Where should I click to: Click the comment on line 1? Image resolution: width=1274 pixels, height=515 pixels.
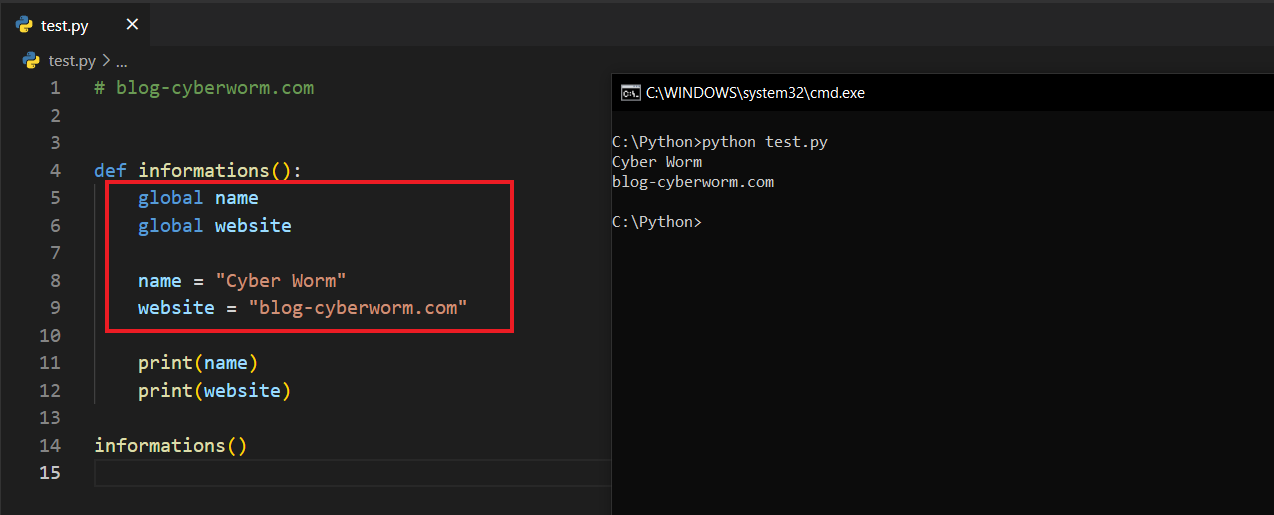click(x=204, y=88)
